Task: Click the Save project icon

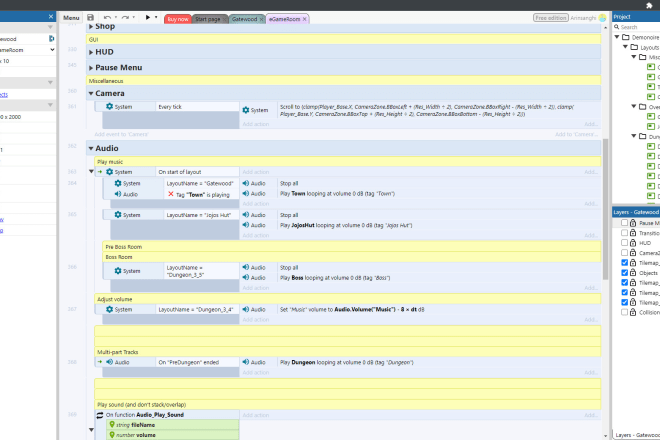Action: [90, 18]
